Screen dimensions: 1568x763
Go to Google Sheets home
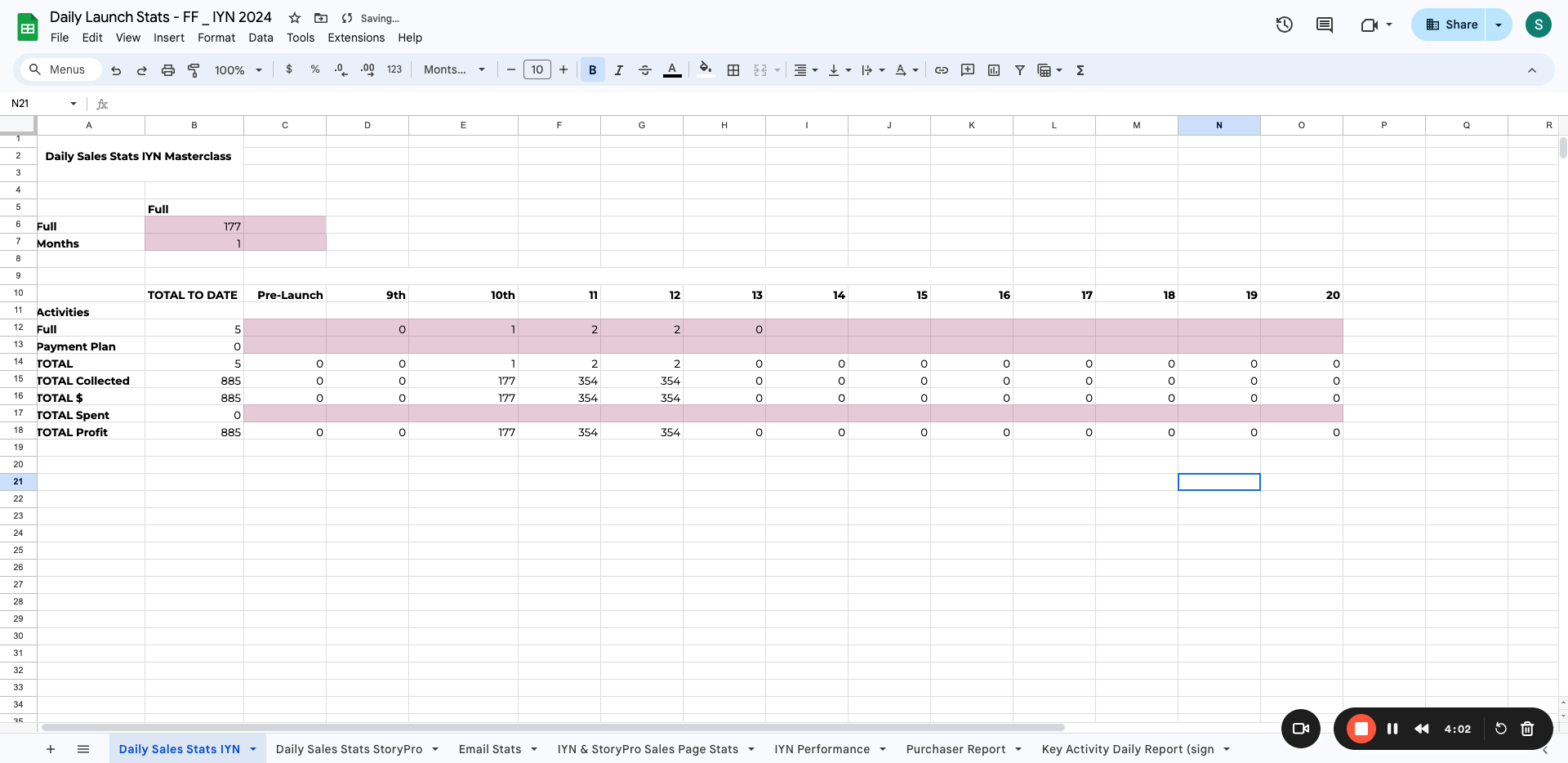tap(28, 27)
